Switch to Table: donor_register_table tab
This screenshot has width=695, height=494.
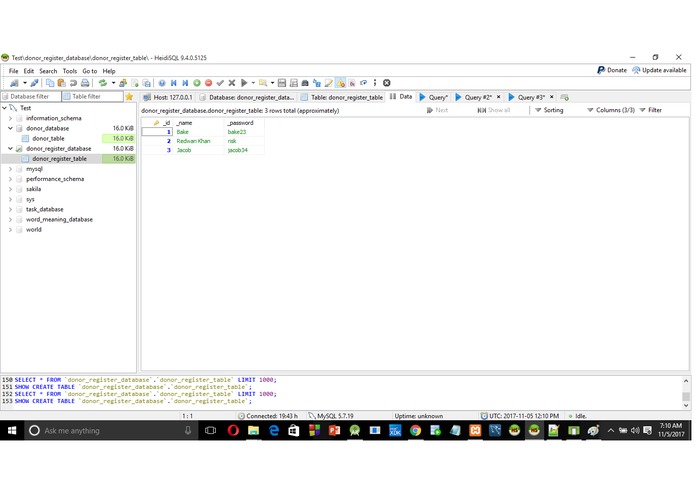coord(342,97)
